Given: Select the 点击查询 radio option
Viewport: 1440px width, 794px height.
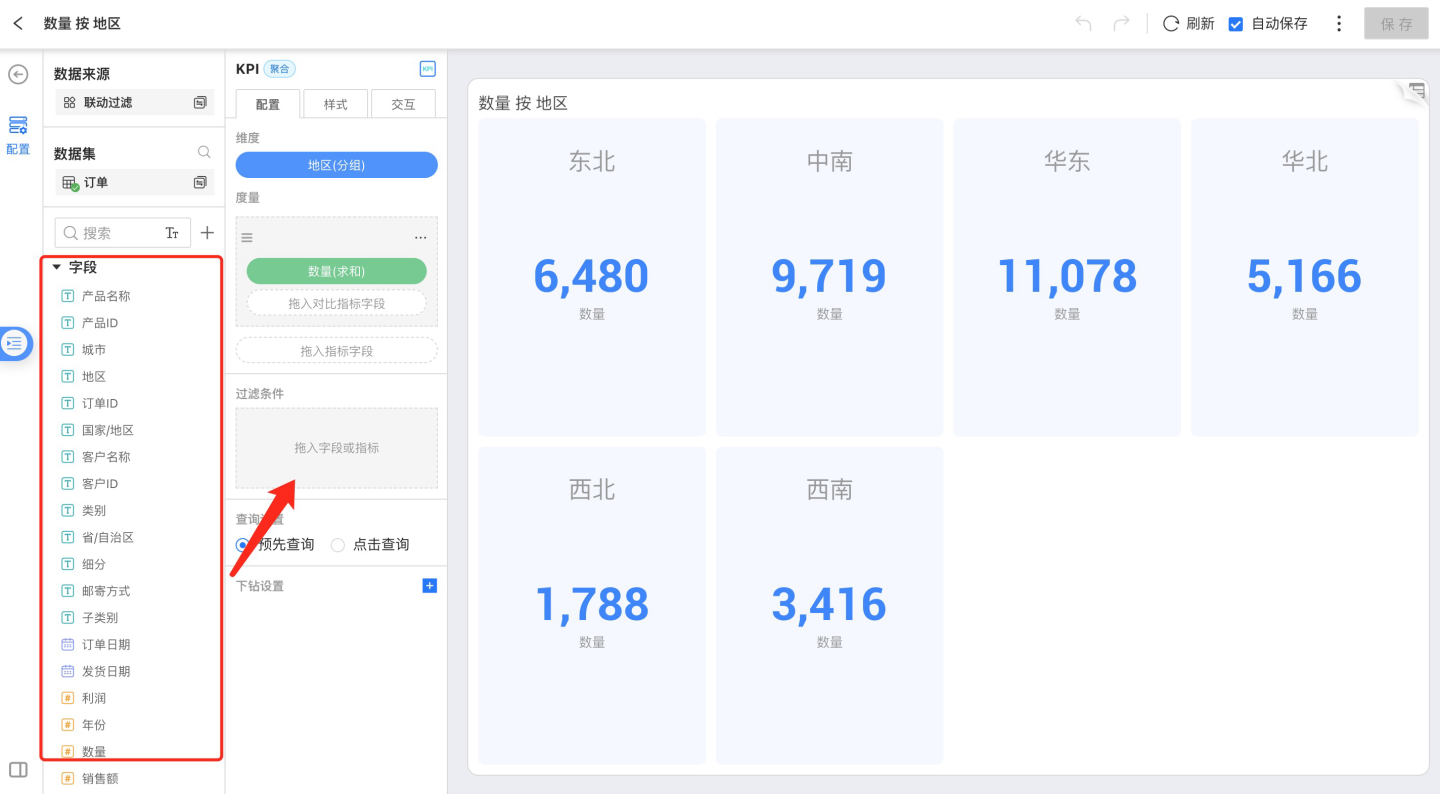Looking at the screenshot, I should [x=338, y=545].
